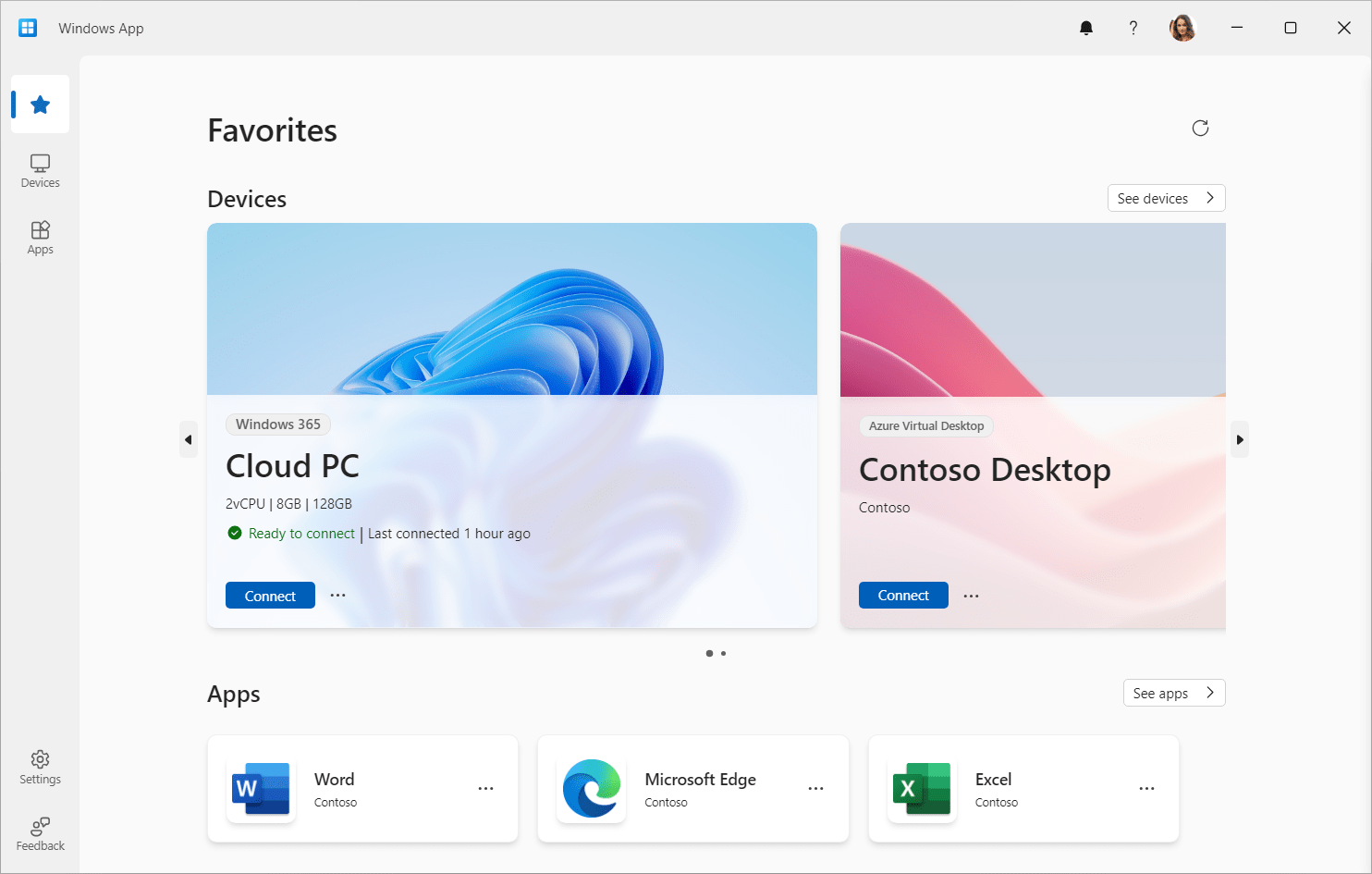Click the Windows App logo
1372x874 pixels.
pyautogui.click(x=28, y=28)
